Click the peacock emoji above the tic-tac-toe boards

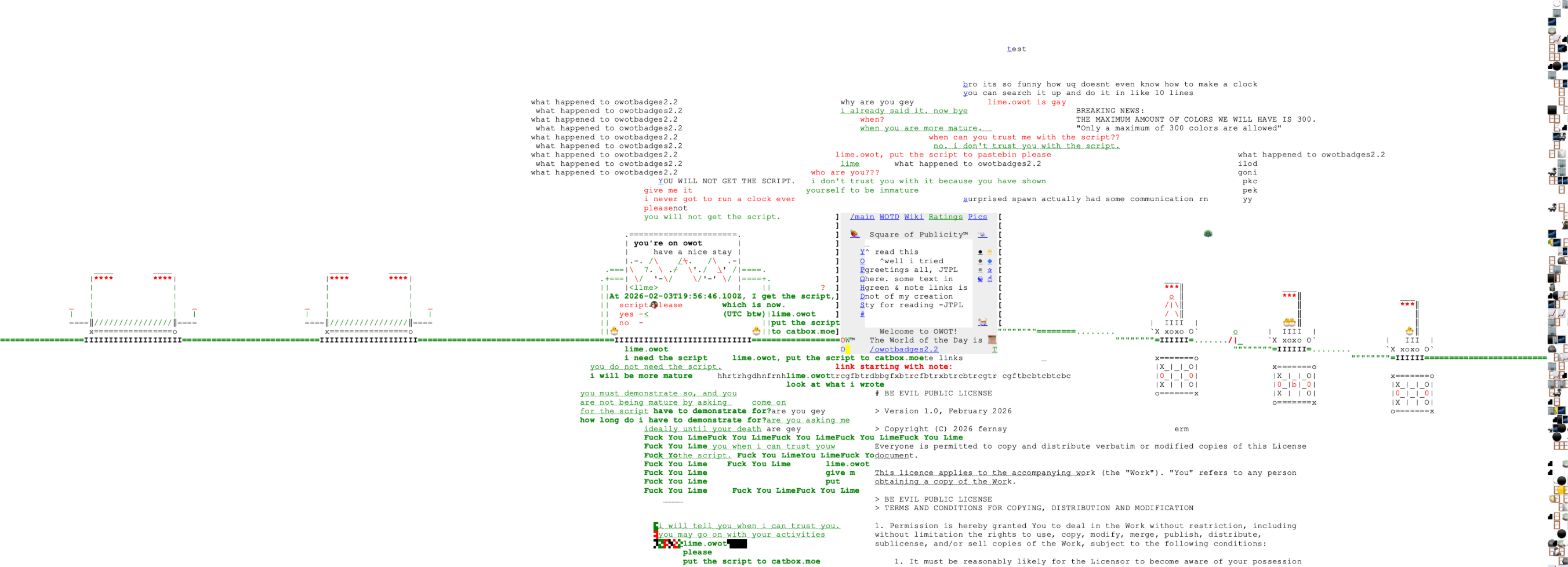[1208, 234]
